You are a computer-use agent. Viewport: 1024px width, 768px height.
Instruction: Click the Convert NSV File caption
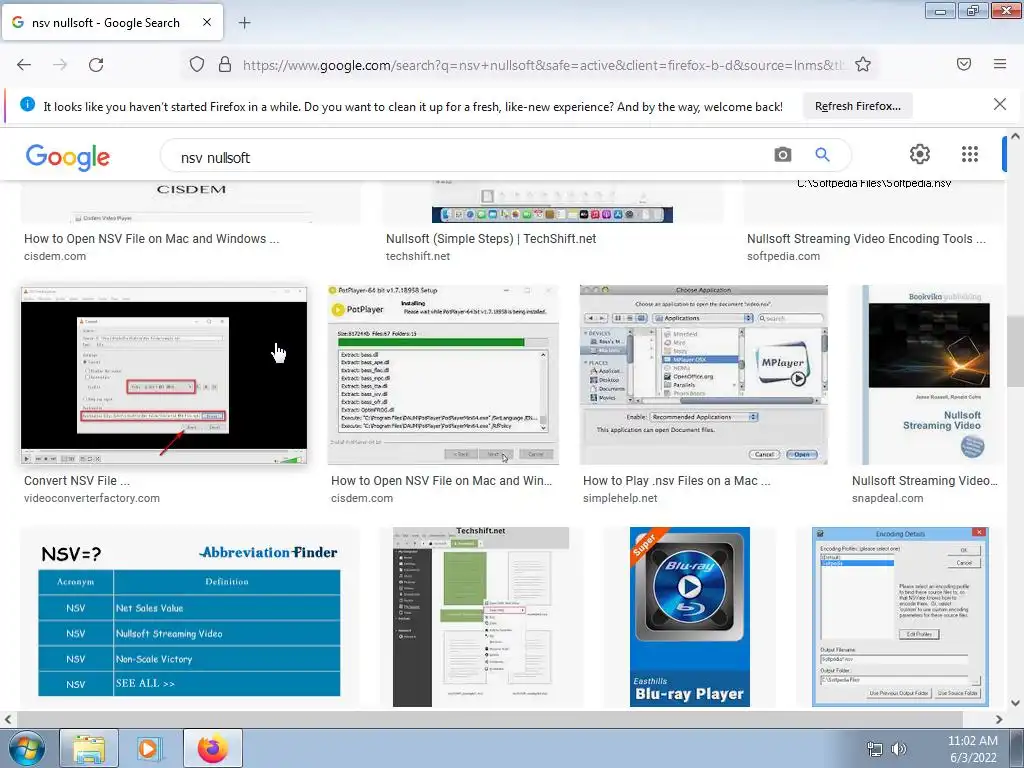click(77, 481)
